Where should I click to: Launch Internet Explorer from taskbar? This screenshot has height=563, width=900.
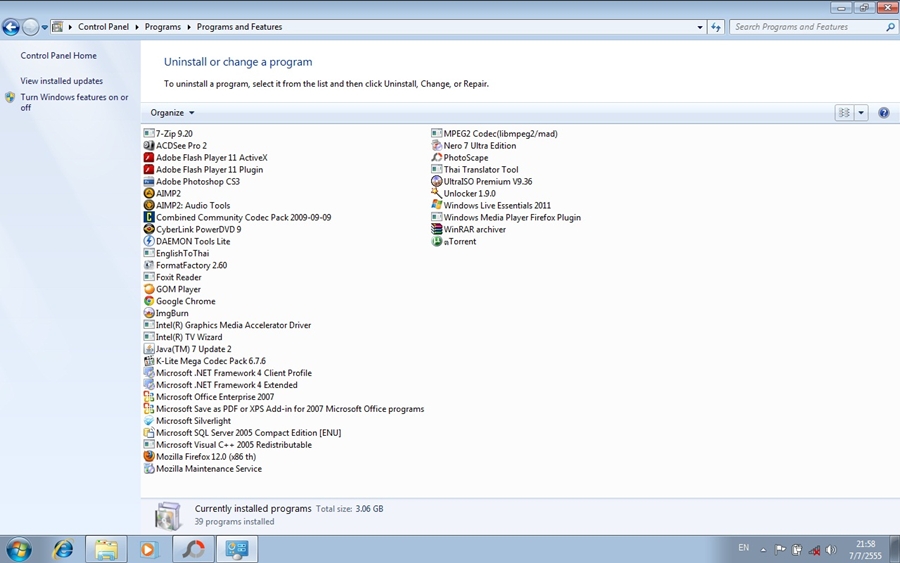(63, 549)
